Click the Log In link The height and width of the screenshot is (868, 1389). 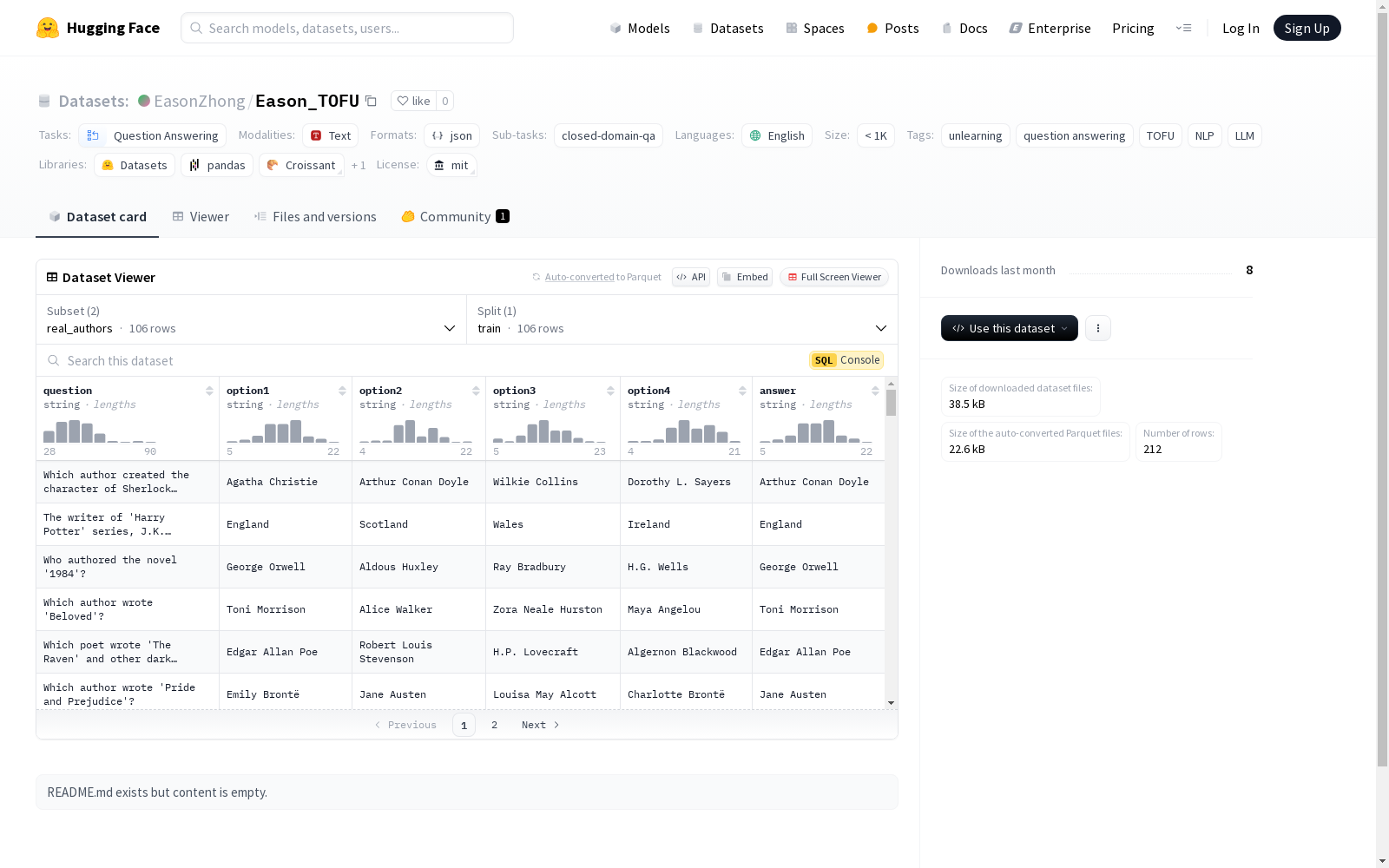[1241, 28]
